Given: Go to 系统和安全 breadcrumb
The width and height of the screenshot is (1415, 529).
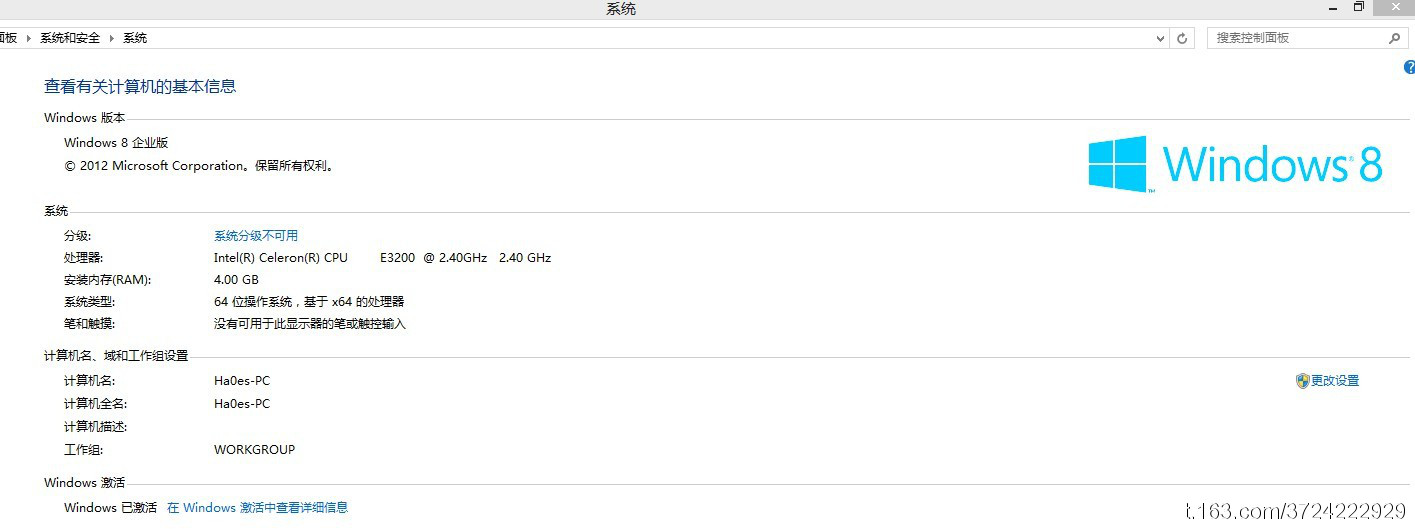Looking at the screenshot, I should (x=70, y=38).
